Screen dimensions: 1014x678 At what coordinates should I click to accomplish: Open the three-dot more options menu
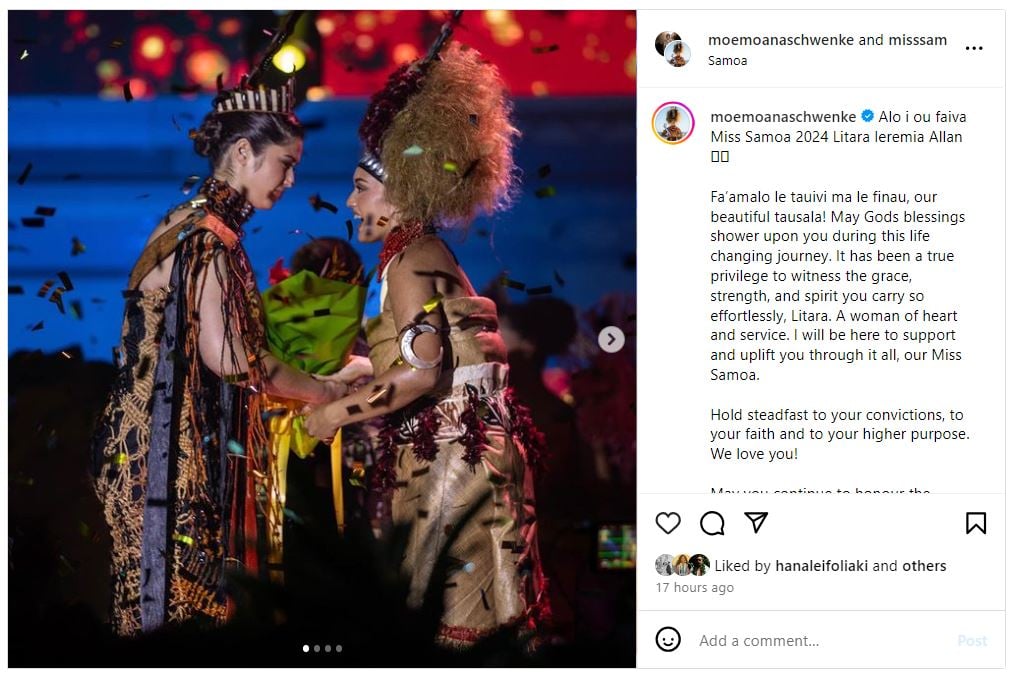(974, 48)
